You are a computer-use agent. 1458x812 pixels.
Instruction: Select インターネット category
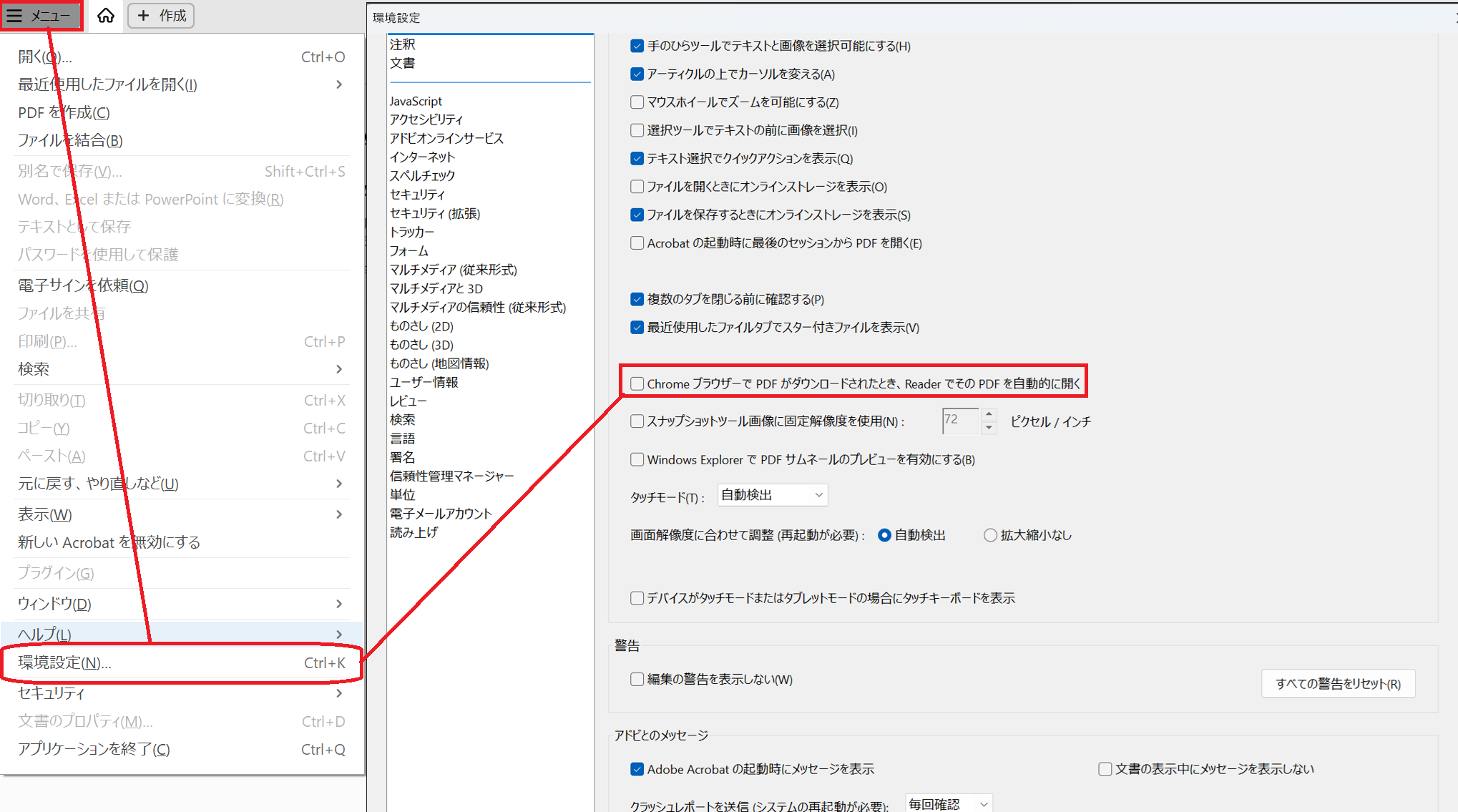pos(422,157)
